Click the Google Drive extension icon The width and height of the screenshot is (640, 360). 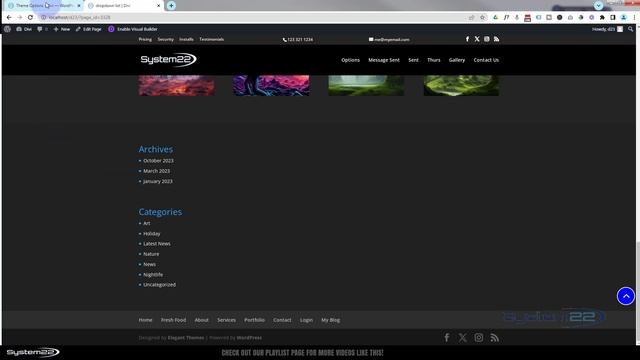point(496,18)
